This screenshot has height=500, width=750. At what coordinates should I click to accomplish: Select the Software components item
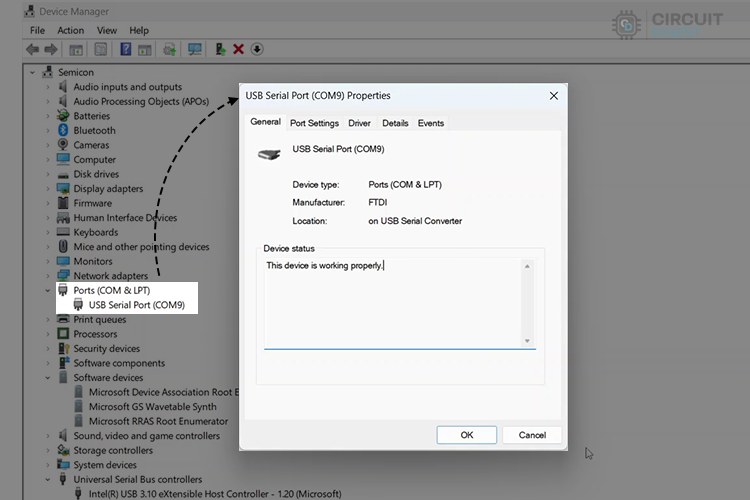pyautogui.click(x=119, y=363)
